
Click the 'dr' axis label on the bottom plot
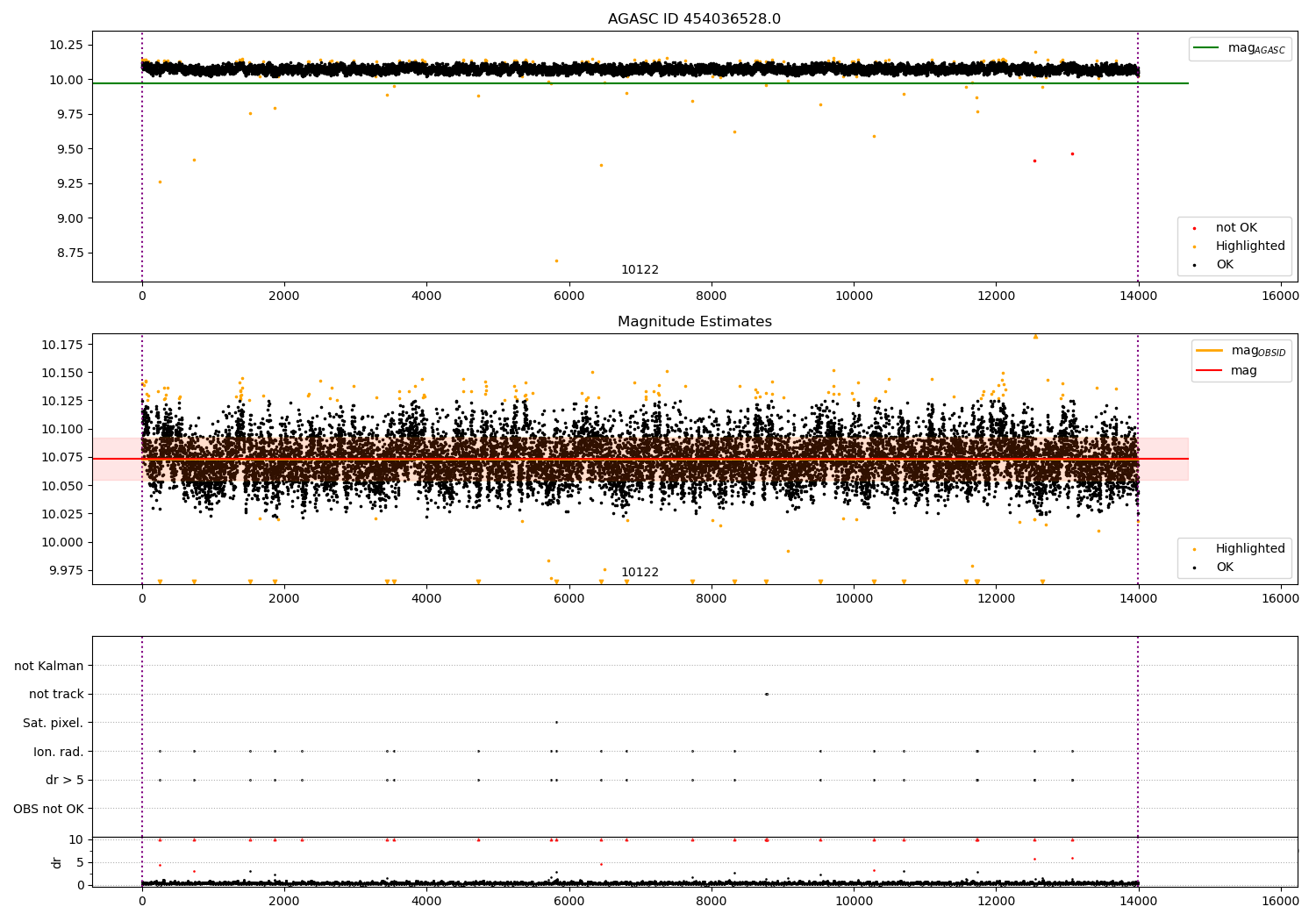point(57,862)
